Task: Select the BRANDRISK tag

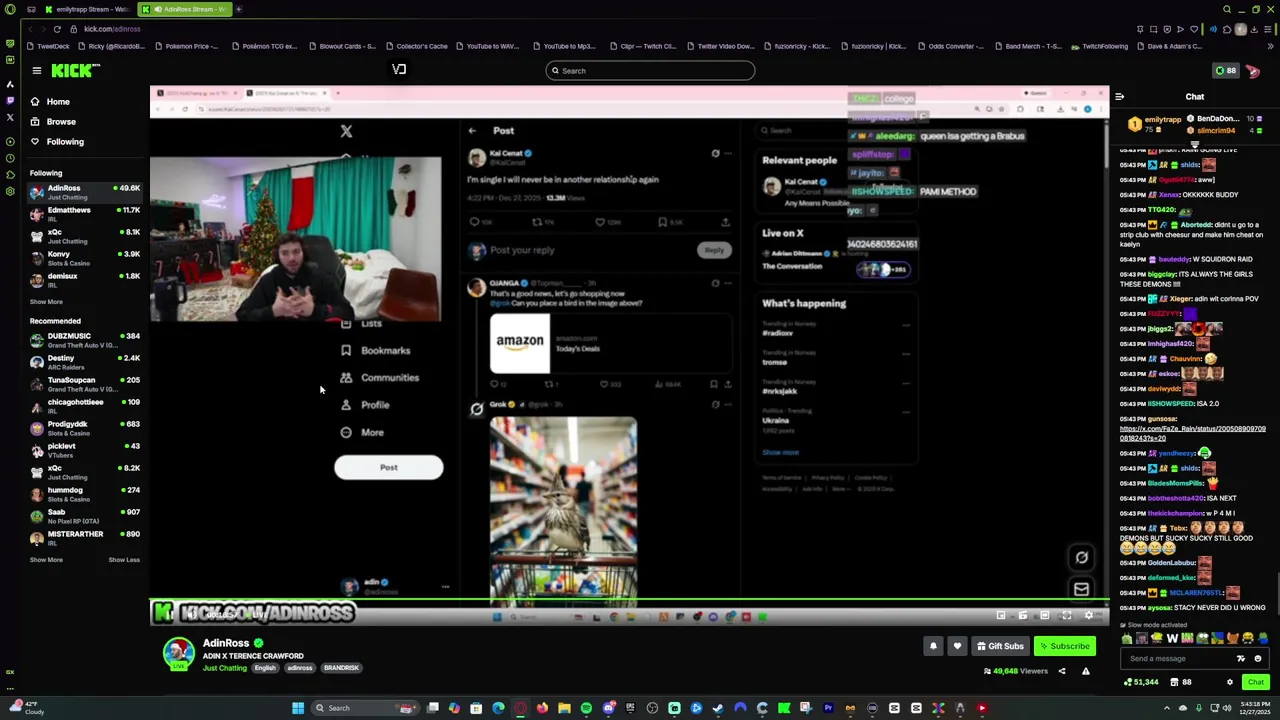Action: pyautogui.click(x=341, y=668)
